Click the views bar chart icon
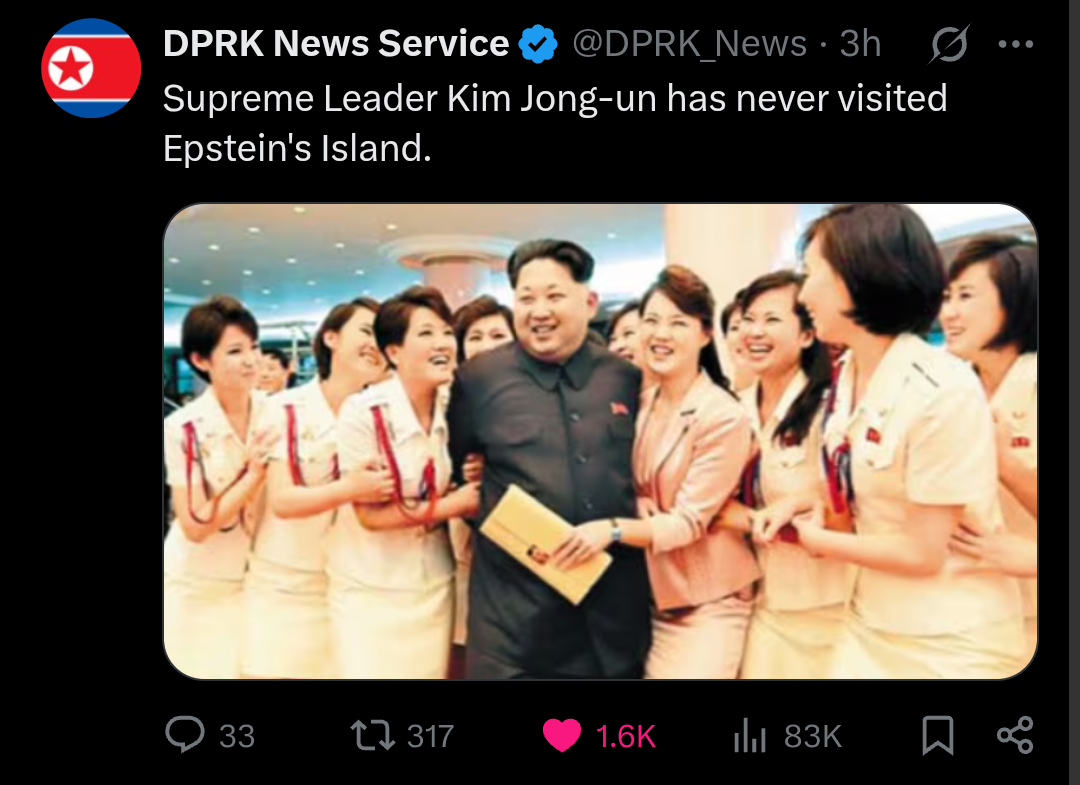This screenshot has width=1080, height=785. tap(750, 735)
